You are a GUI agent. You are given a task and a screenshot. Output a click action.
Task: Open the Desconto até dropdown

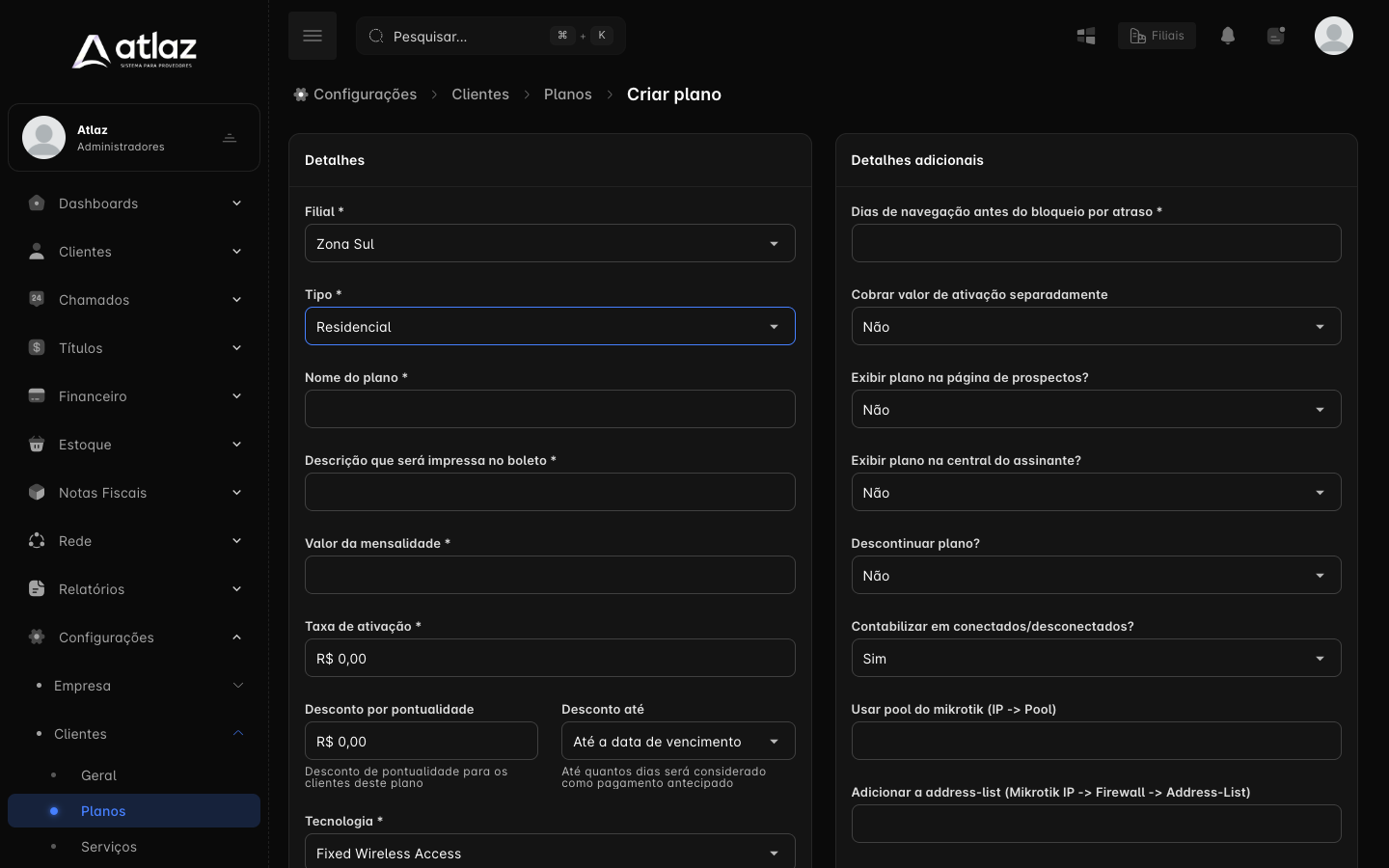pyautogui.click(x=678, y=741)
